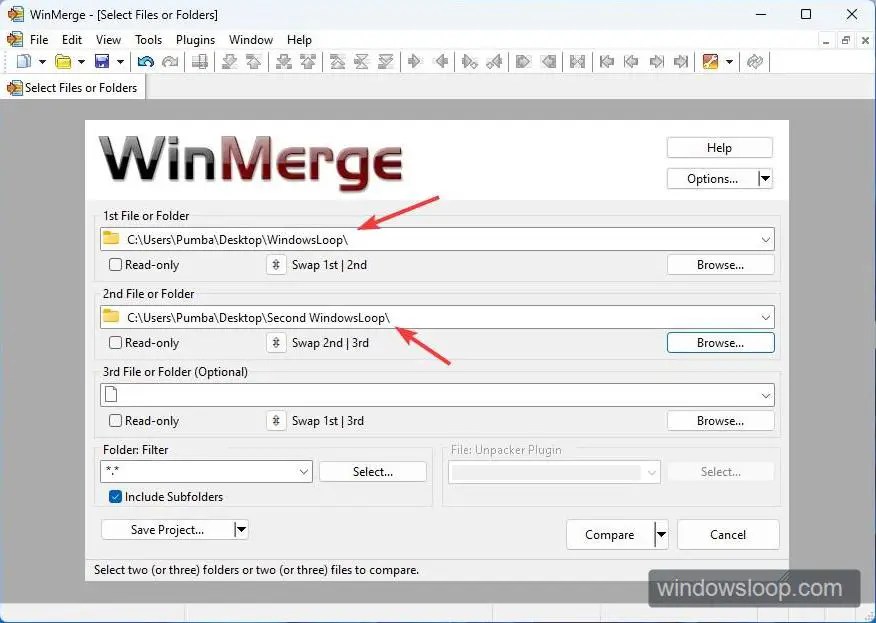876x623 pixels.
Task: Click the Previous Difference toolbar icon
Action: pos(254,61)
